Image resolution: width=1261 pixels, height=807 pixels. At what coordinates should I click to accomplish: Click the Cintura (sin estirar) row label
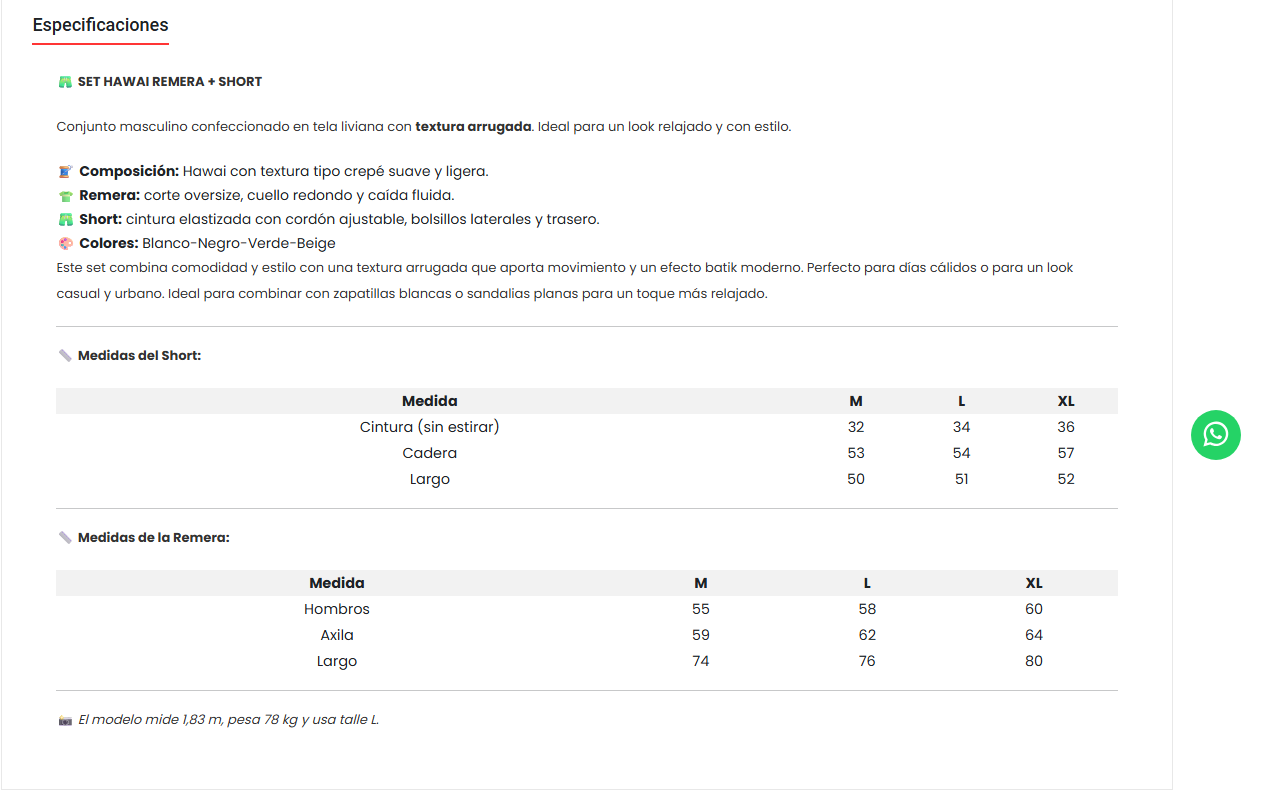click(430, 427)
